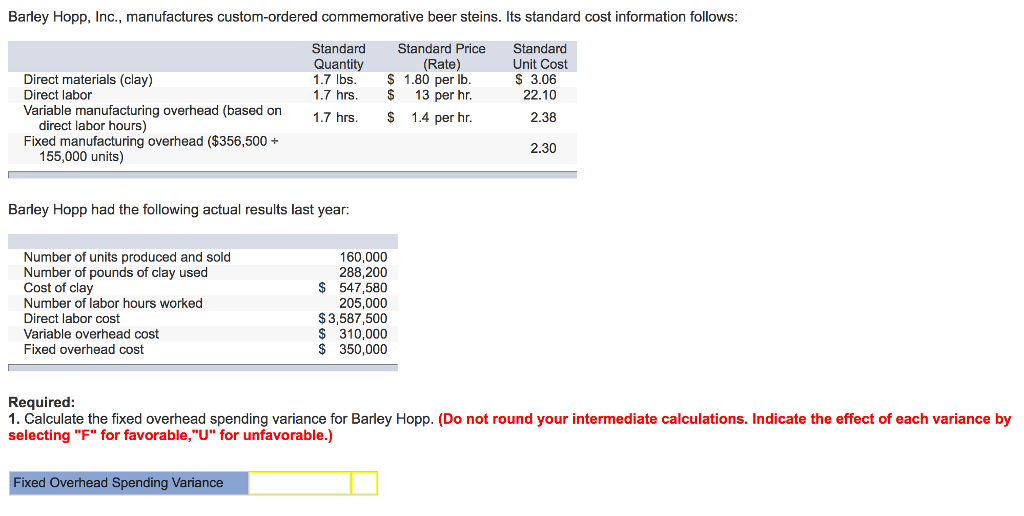Click the Standard Price (Rate) column header
The width and height of the screenshot is (1024, 516).
(441, 56)
